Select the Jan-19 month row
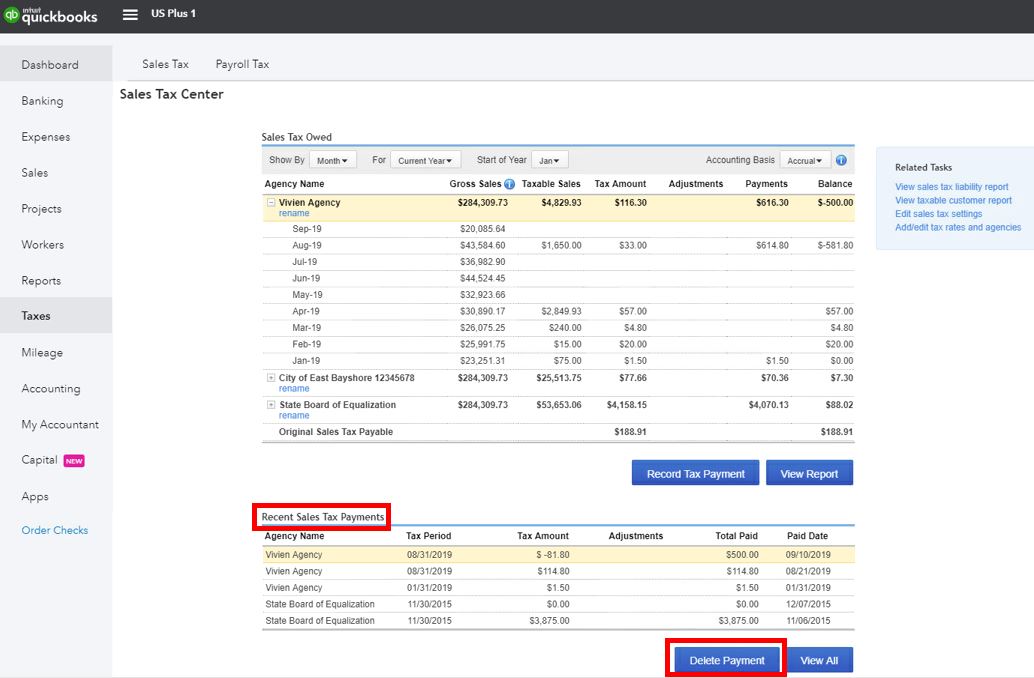Viewport: 1034px width, 678px height. coord(558,361)
